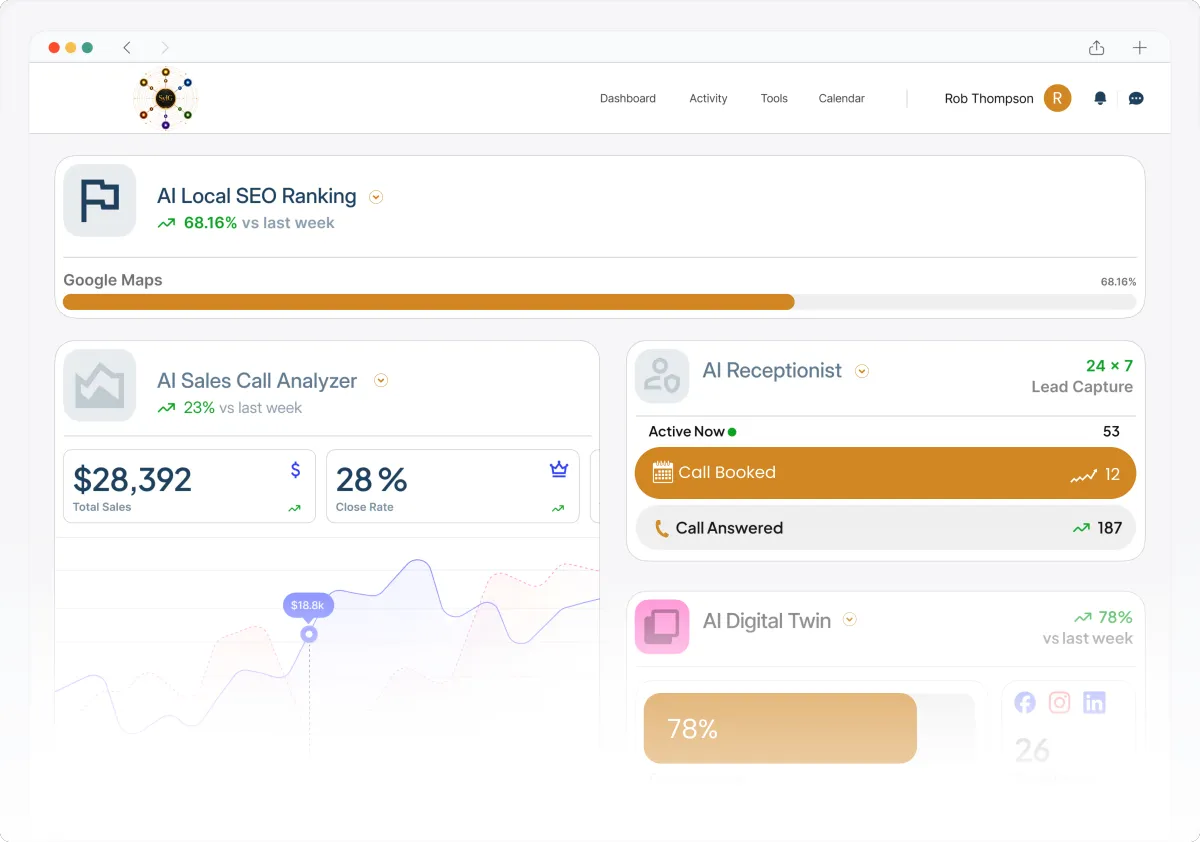Image resolution: width=1200 pixels, height=842 pixels.
Task: Click the Active Now status label
Action: 692,432
